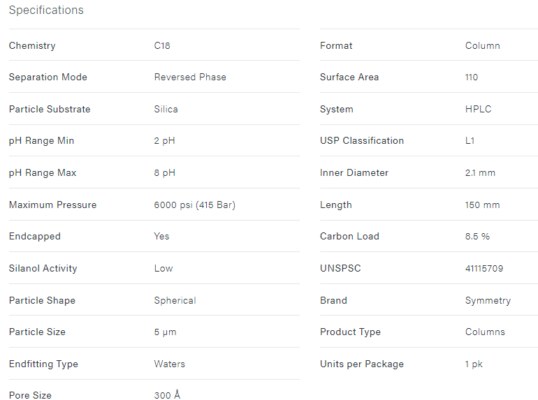Click the Particle Substrate Silica value
The height and width of the screenshot is (400, 538).
[166, 109]
